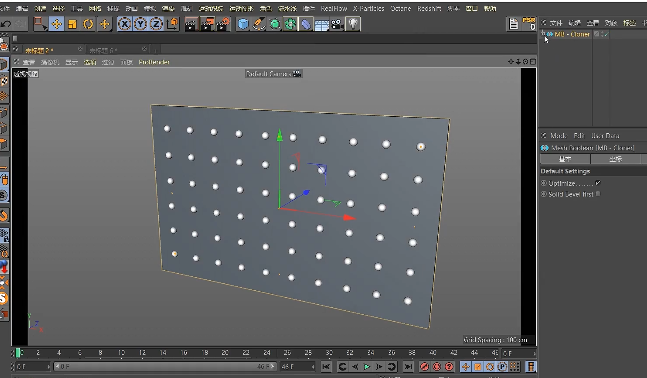Add a light object

pos(353,24)
